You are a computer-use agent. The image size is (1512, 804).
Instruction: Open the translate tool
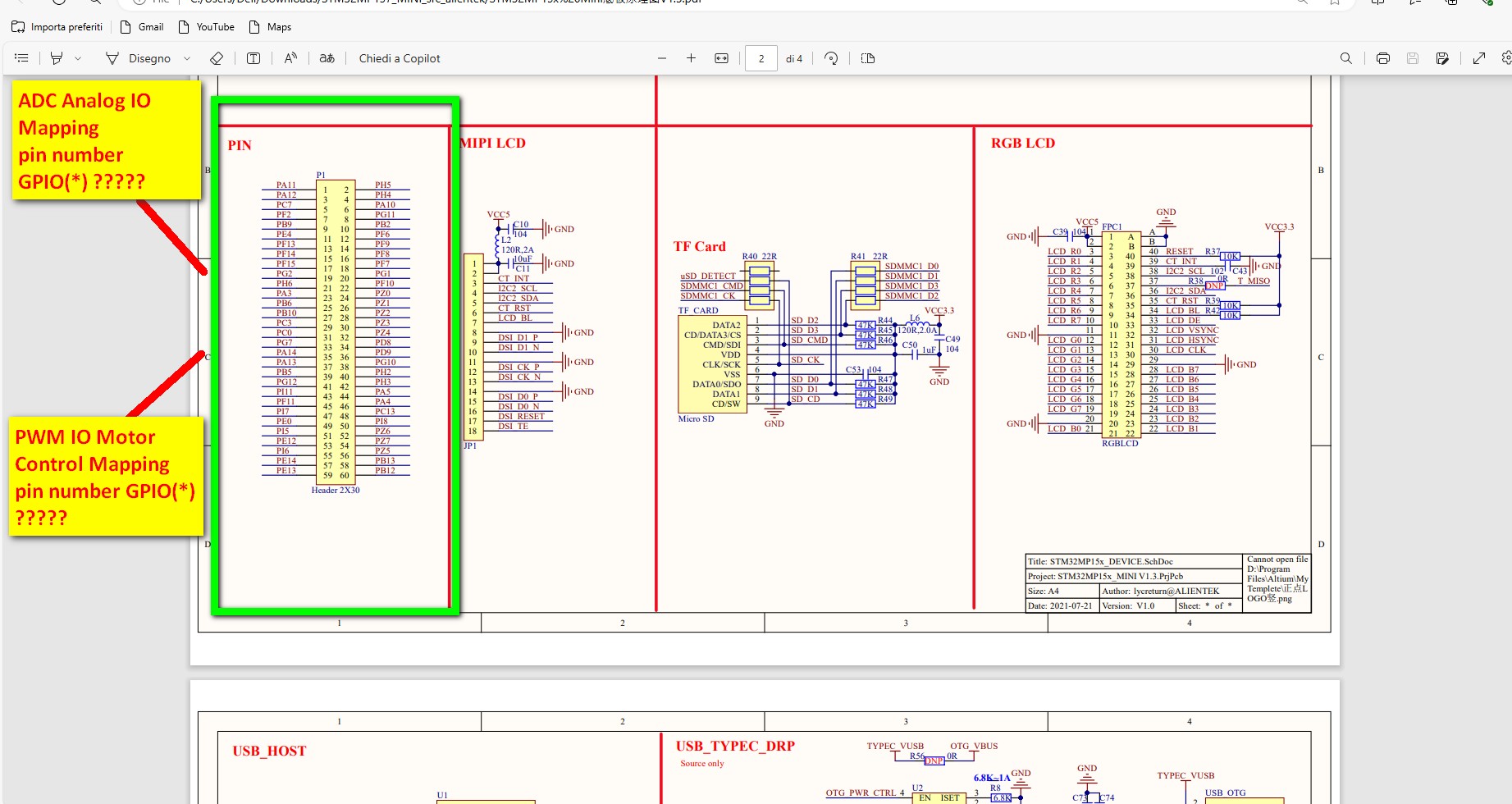[x=327, y=58]
